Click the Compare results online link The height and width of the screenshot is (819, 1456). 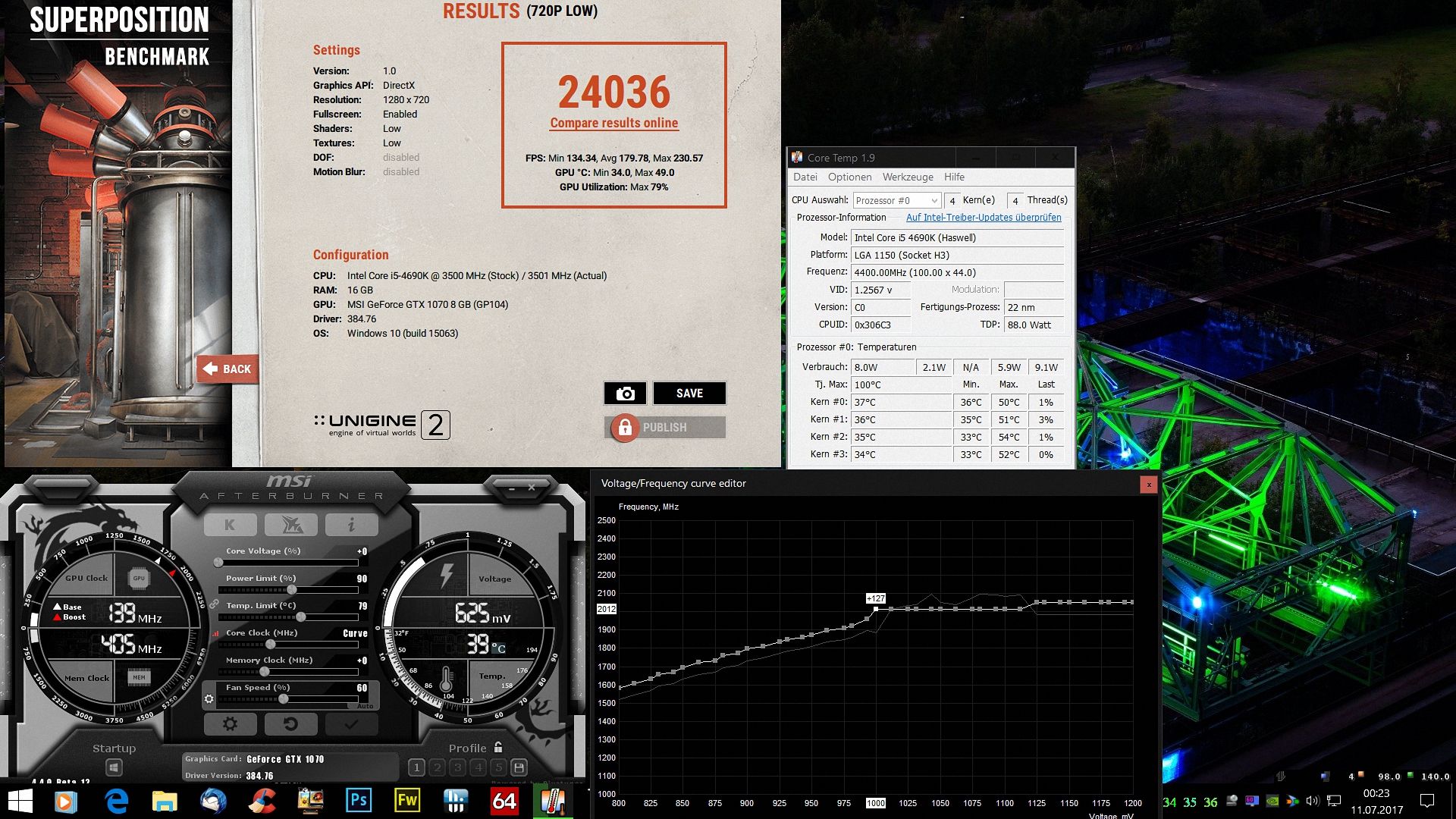(613, 123)
